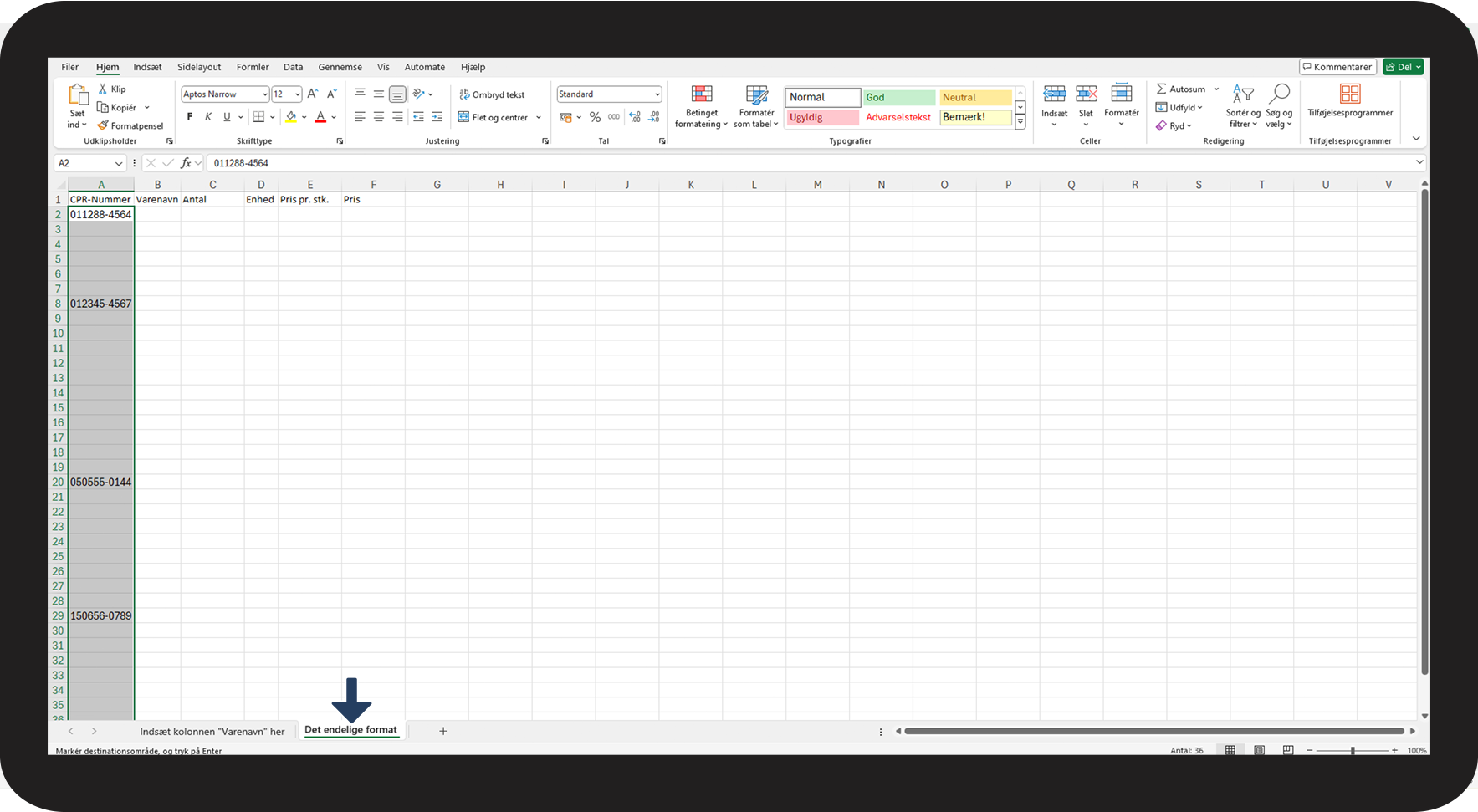Switch to sheet tab 'Indsæt kolonnen "Varenavn" her'
1478x812 pixels.
[x=212, y=731]
